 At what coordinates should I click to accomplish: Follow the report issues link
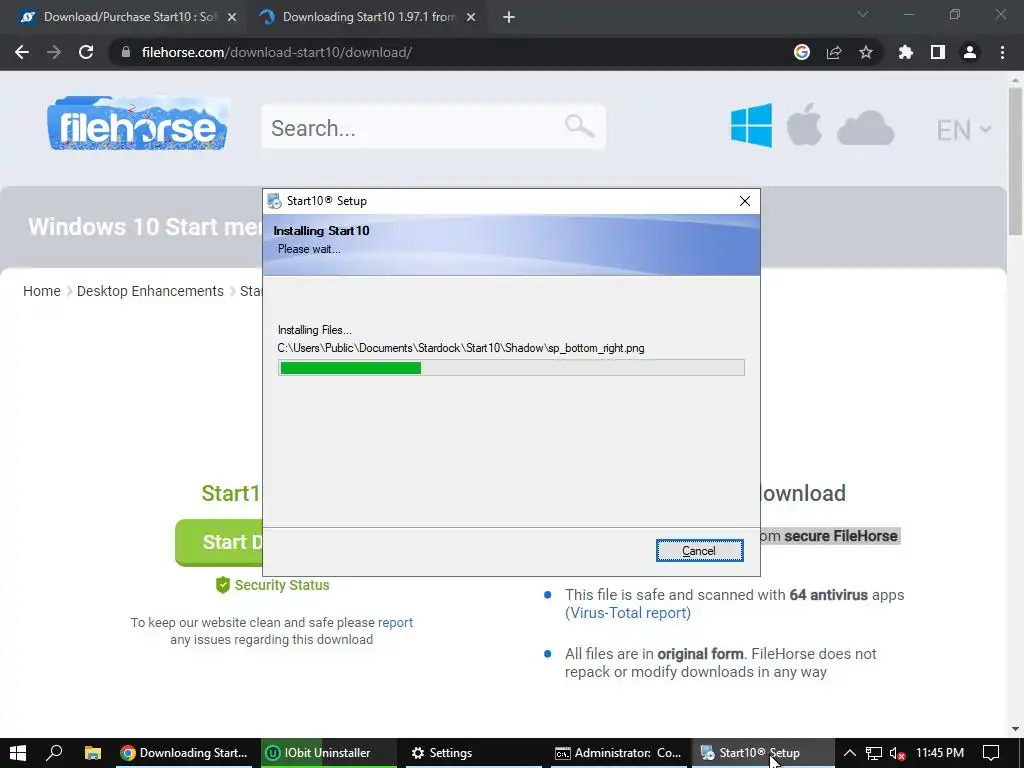tap(395, 622)
